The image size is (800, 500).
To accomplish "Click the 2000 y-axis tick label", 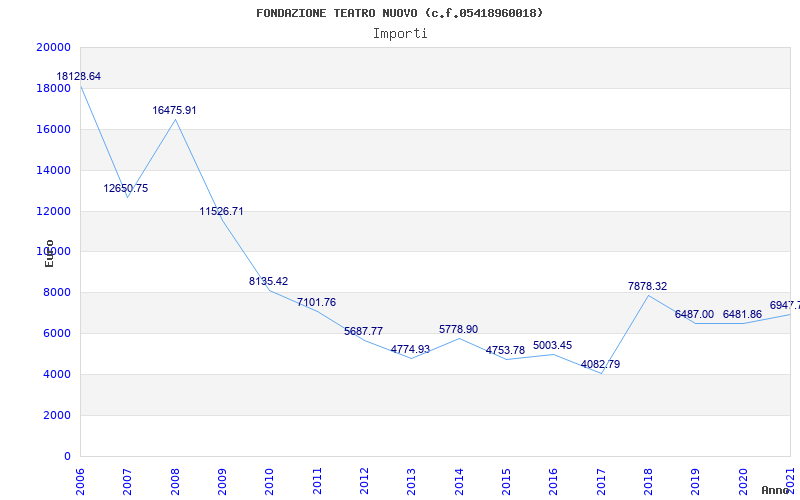I will pyautogui.click(x=56, y=415).
